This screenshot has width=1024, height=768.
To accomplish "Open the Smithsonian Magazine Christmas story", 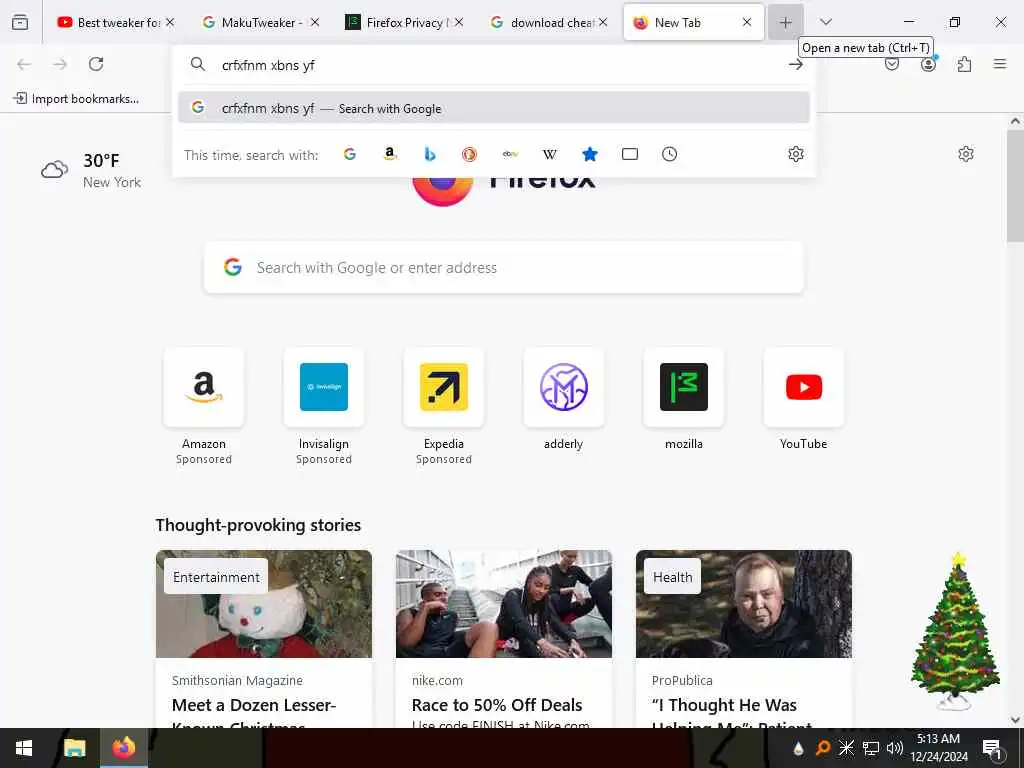I will [x=264, y=639].
